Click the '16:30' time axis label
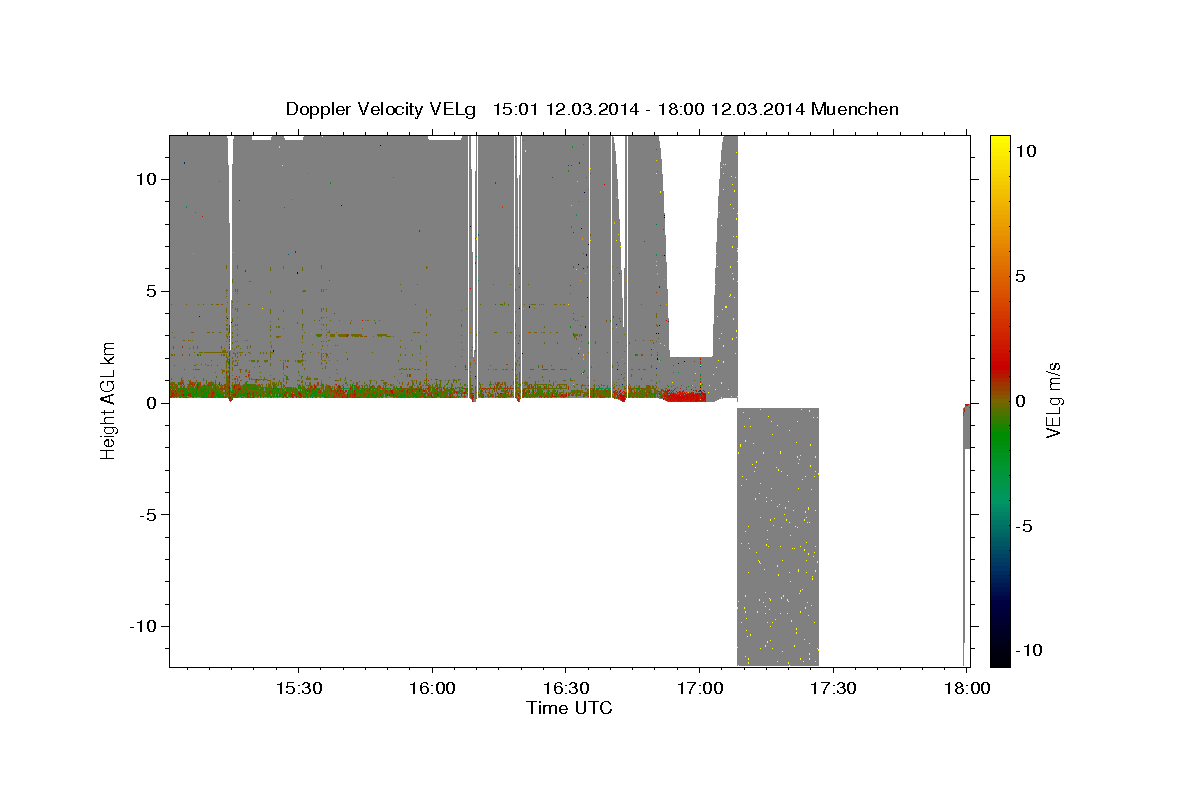Viewport: 1200px width, 800px height. click(x=565, y=688)
